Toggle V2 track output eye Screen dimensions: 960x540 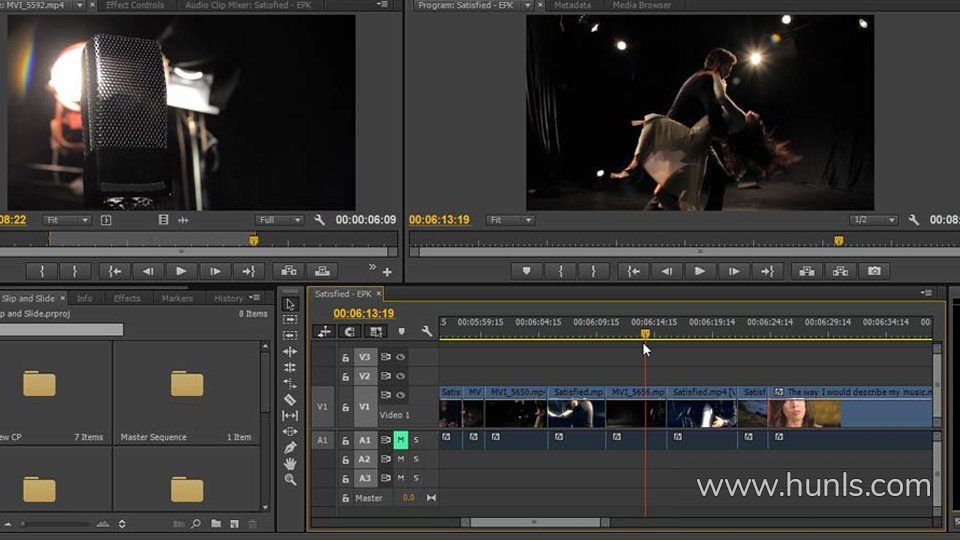coord(400,376)
